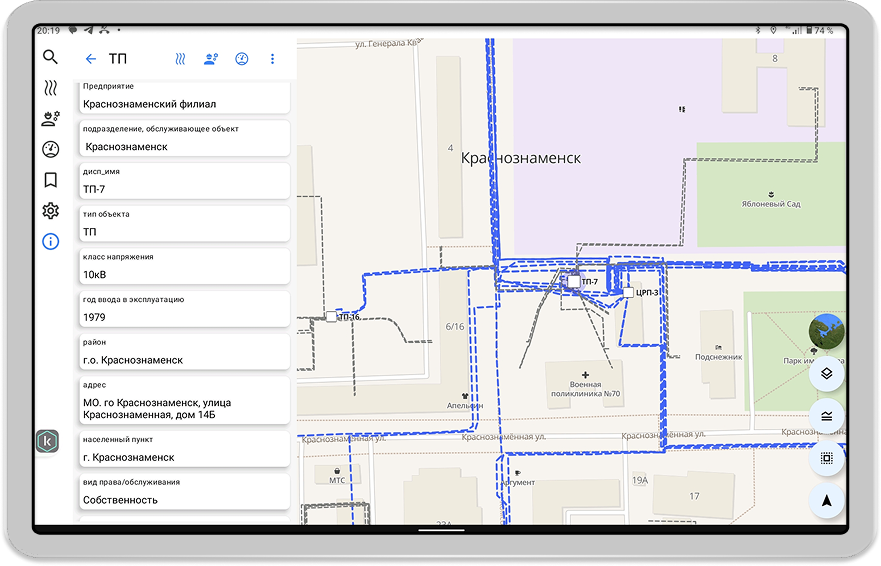The width and height of the screenshot is (881, 566).
Task: Click the app logo at sidebar bottom
Action: pyautogui.click(x=47, y=442)
